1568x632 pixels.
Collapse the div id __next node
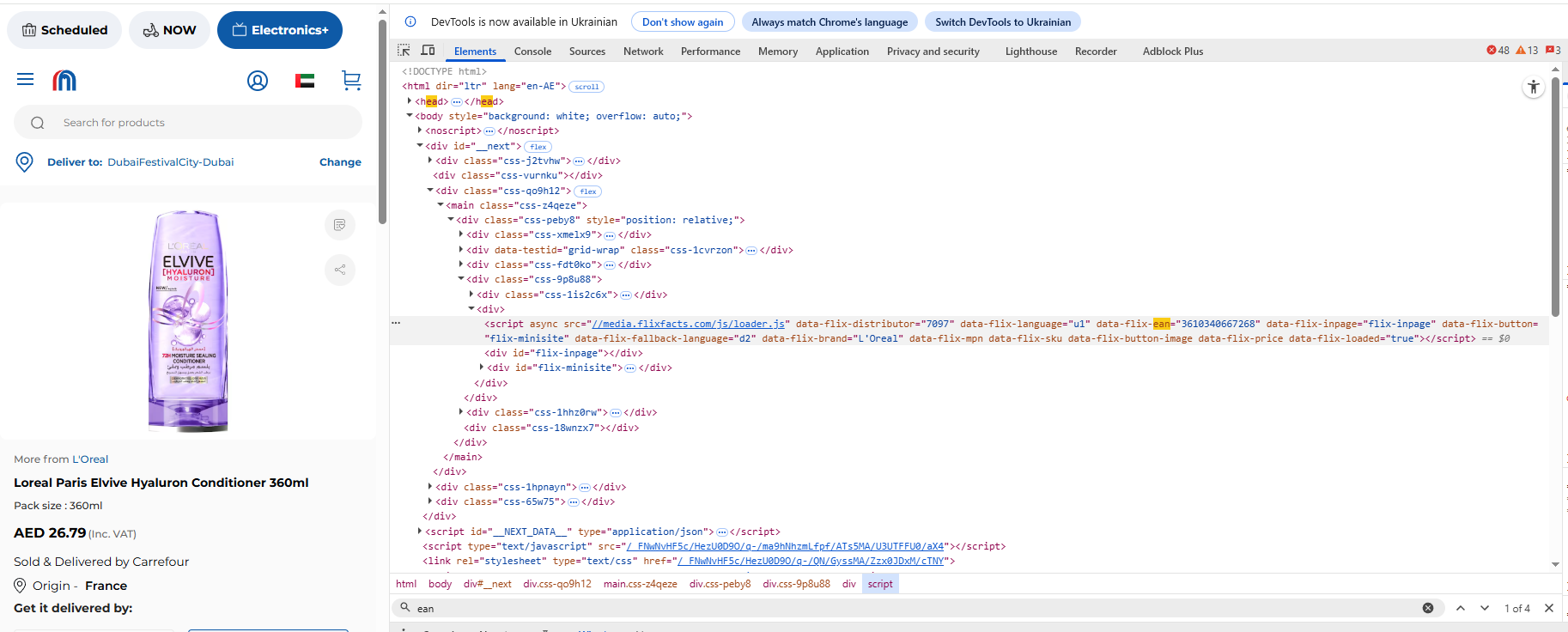coord(420,146)
